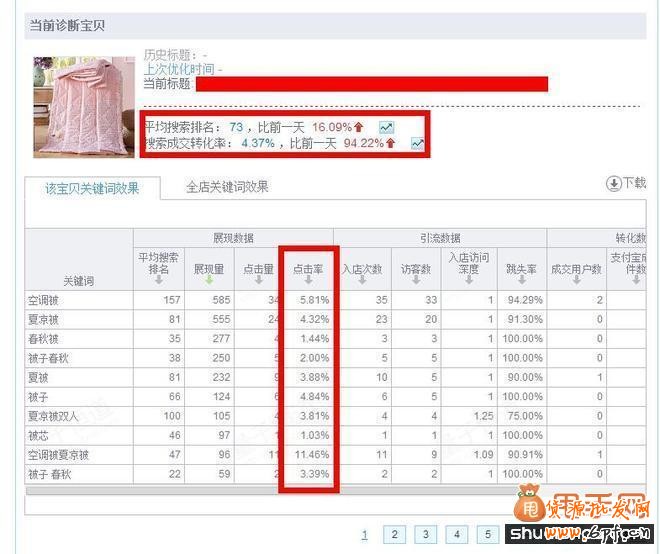Click 点击率 value 5.81%

coord(314,300)
